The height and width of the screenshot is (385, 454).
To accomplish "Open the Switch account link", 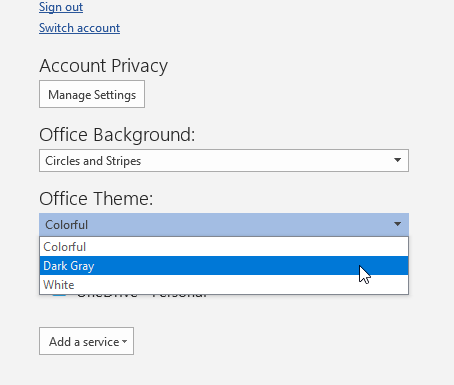I will click(79, 28).
